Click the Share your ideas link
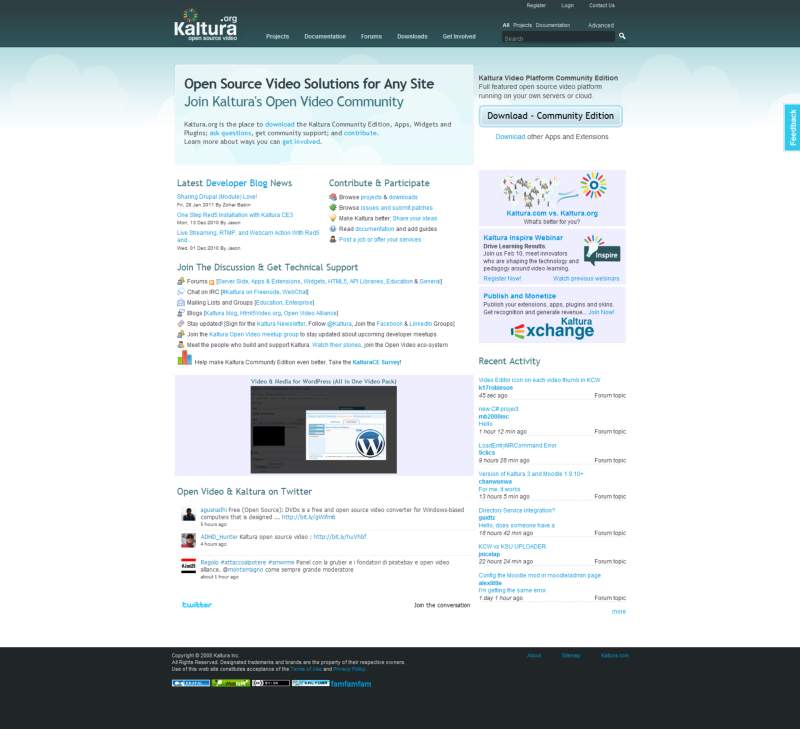The height and width of the screenshot is (729, 800). (415, 218)
